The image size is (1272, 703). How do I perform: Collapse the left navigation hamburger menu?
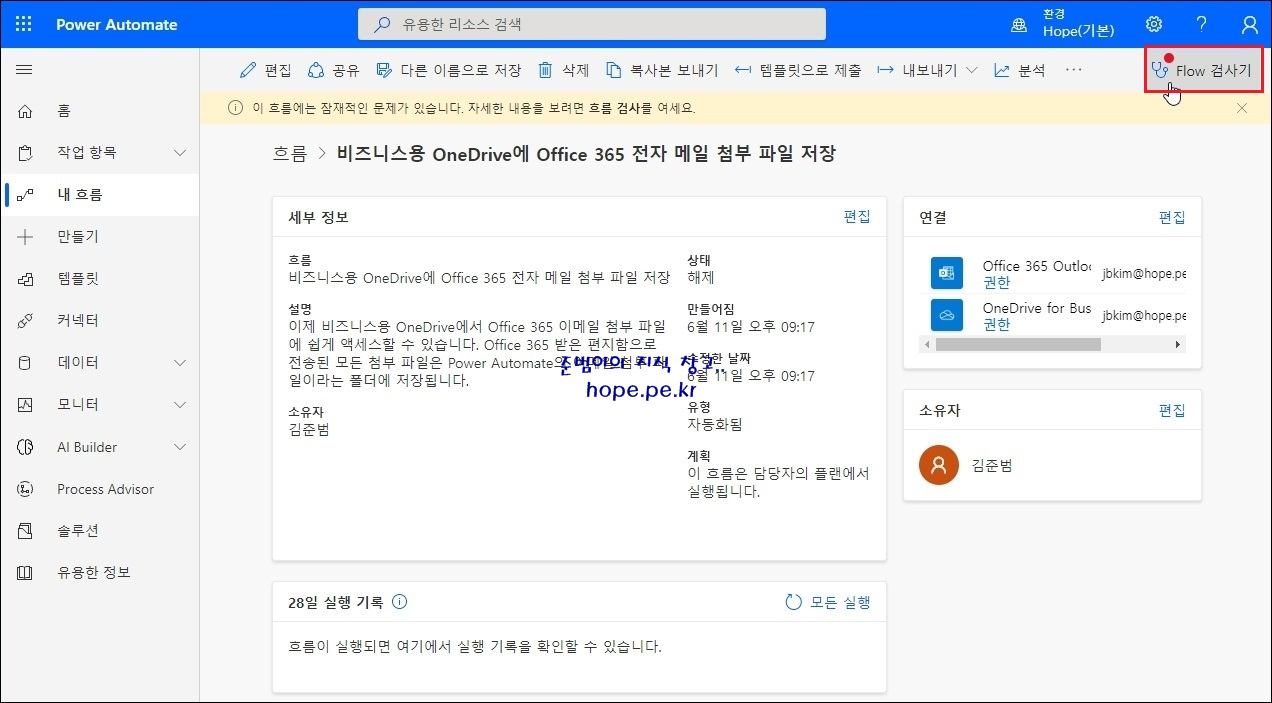point(25,69)
